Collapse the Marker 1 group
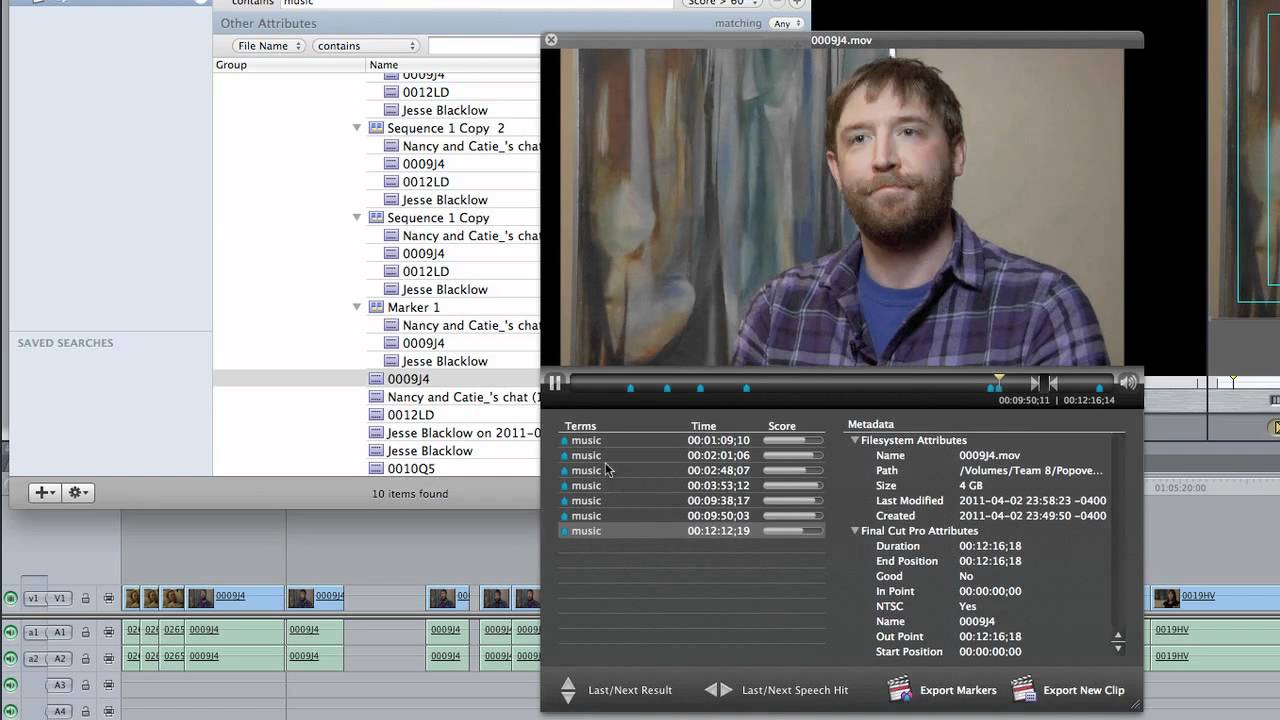Screen dimensions: 1280x720 [x=356, y=307]
